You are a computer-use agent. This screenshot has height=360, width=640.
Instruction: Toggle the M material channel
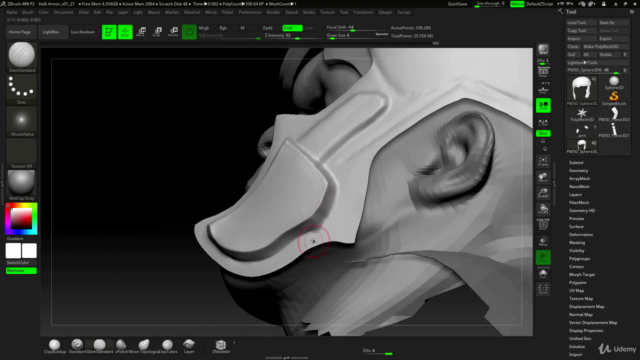click(x=242, y=28)
